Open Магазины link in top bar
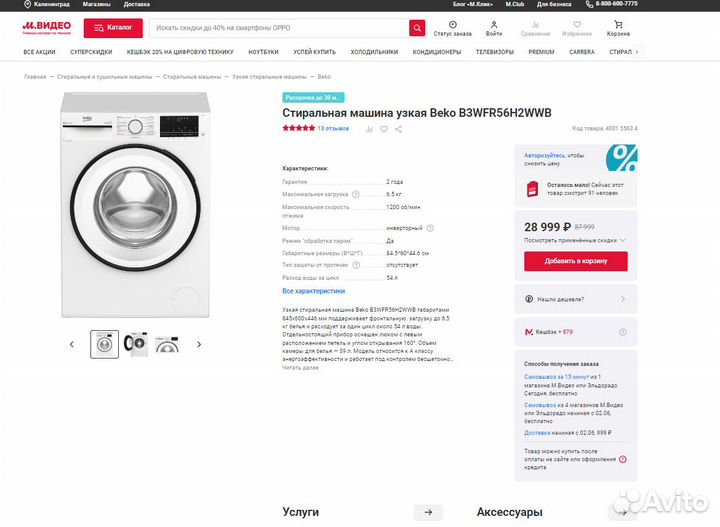The height and width of the screenshot is (527, 720). (96, 4)
